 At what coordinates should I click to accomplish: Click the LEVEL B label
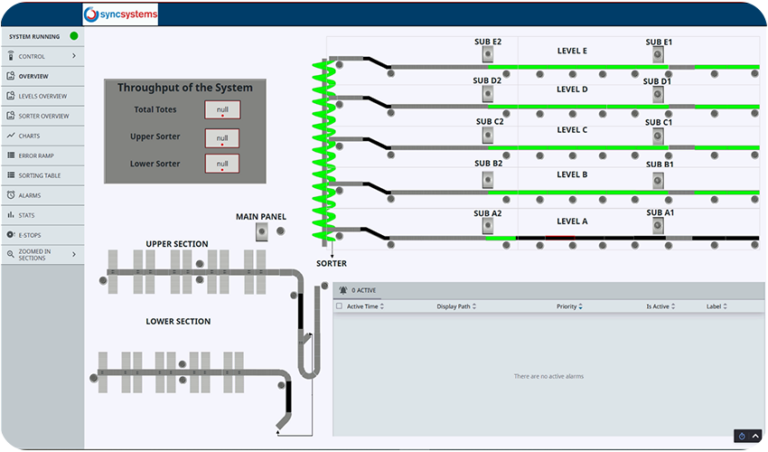coord(572,174)
